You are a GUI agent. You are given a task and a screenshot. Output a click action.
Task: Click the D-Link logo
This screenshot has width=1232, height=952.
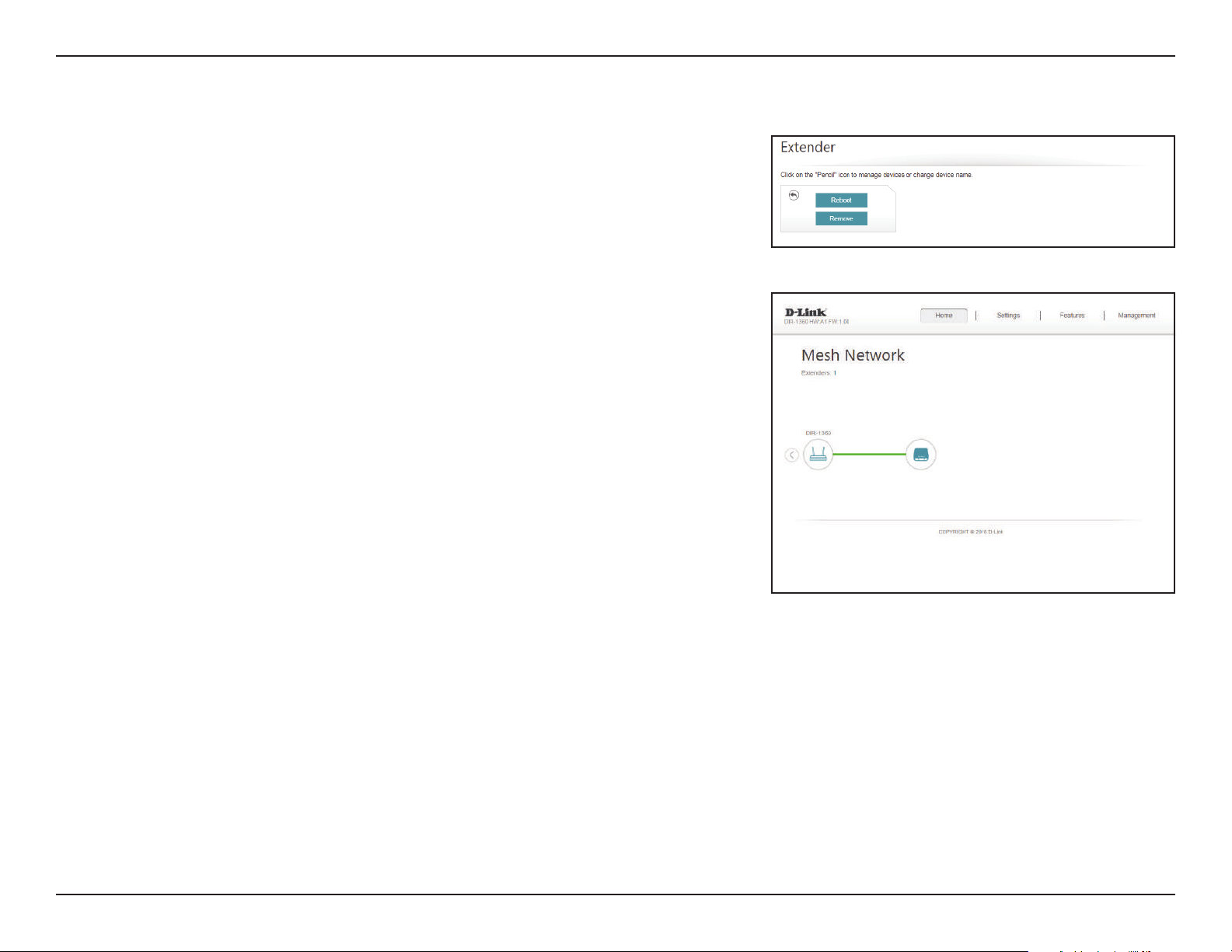[805, 312]
